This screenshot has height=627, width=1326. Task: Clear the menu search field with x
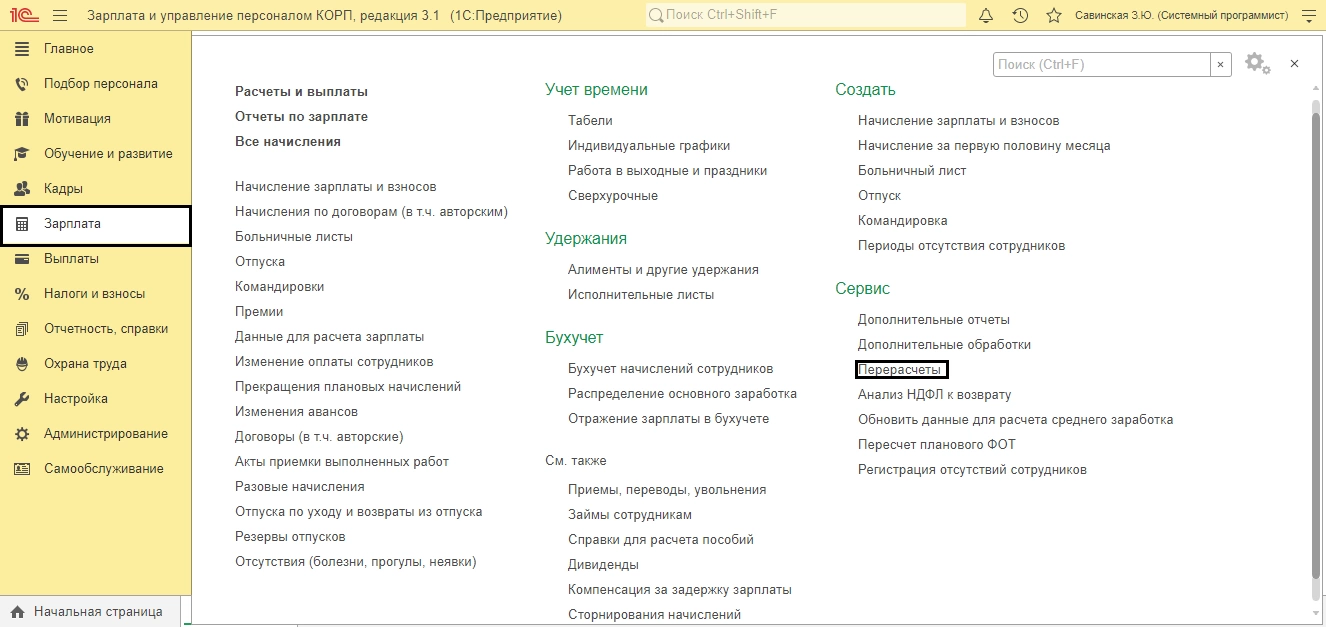click(x=1221, y=64)
